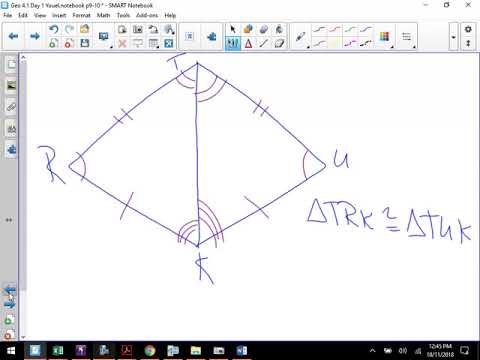Image resolution: width=480 pixels, height=360 pixels.
Task: Open a file using folder icon
Action: coord(85,29)
